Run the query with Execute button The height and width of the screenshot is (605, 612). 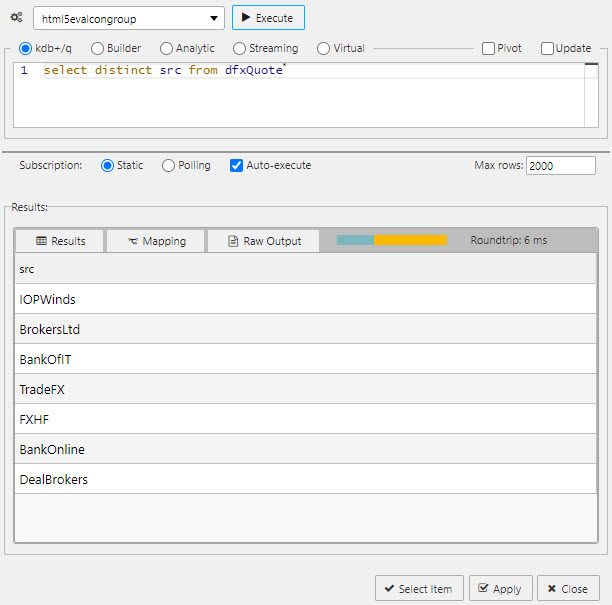point(268,18)
